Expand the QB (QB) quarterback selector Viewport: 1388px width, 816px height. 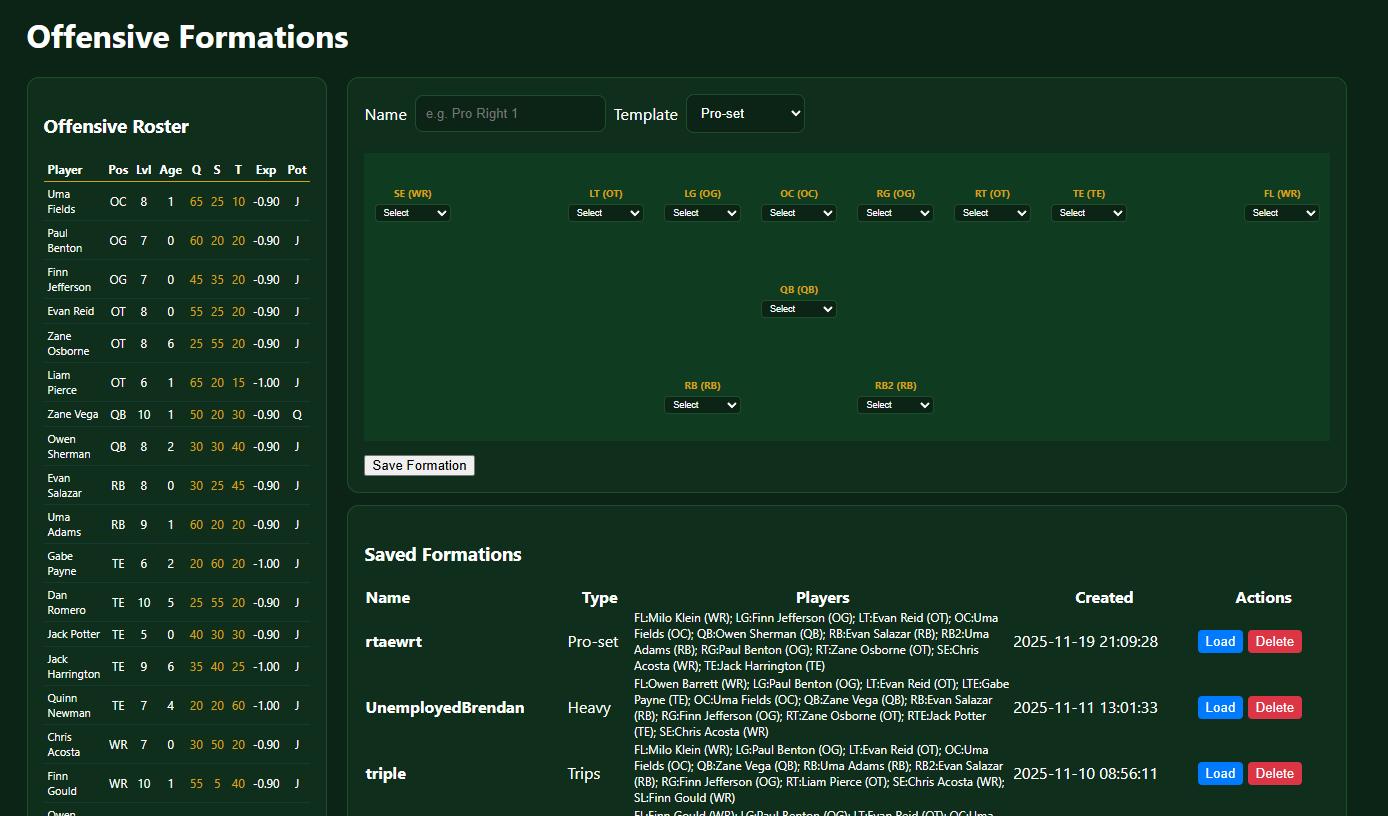click(x=799, y=309)
